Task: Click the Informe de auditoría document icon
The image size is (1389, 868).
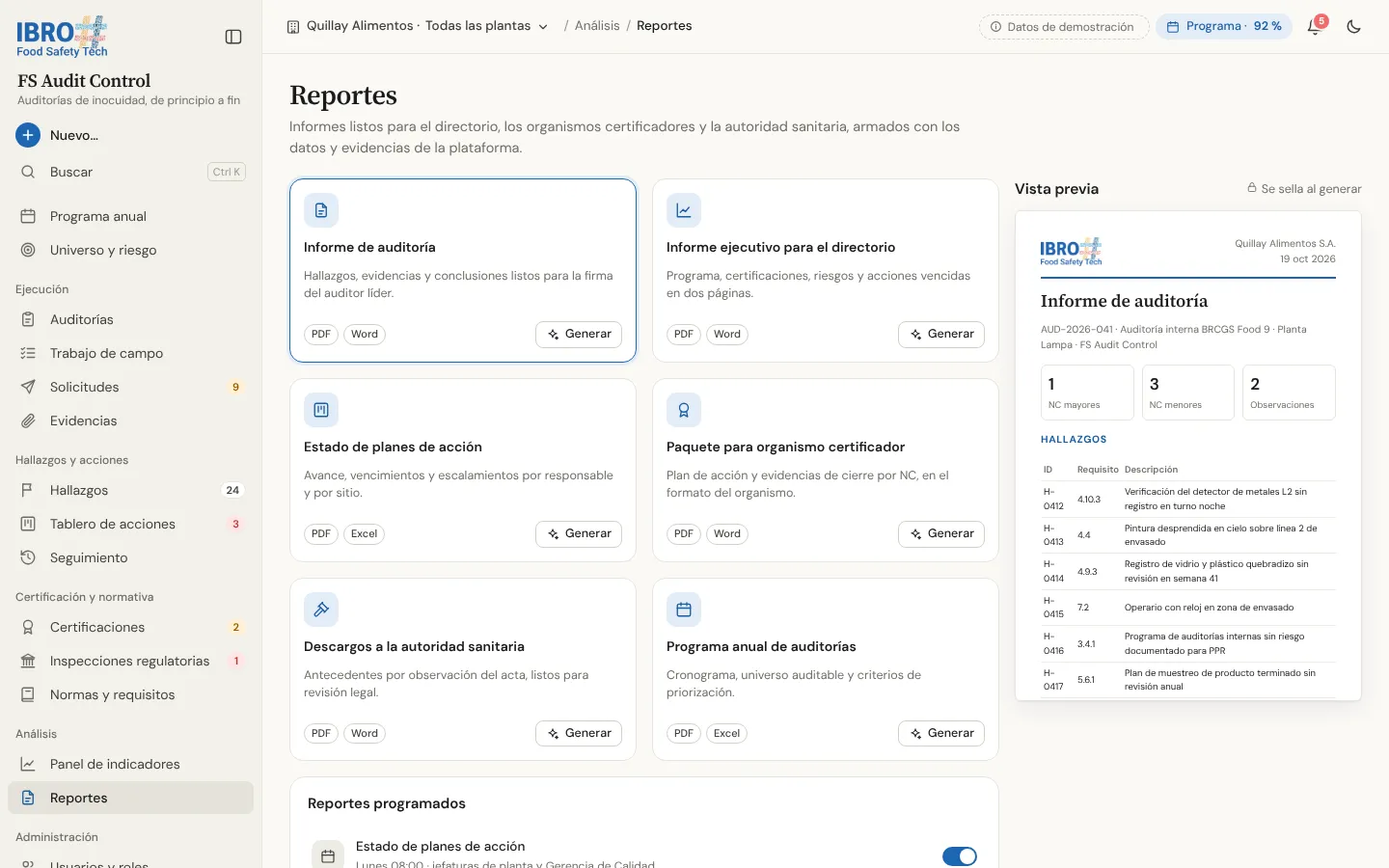Action: [321, 210]
